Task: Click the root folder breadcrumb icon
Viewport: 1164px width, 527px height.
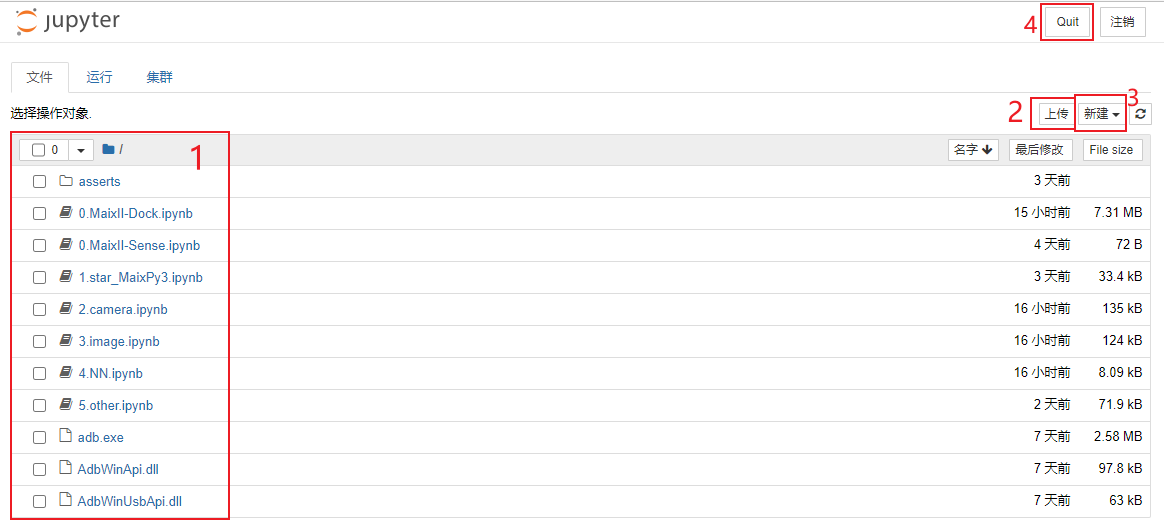Action: (108, 150)
